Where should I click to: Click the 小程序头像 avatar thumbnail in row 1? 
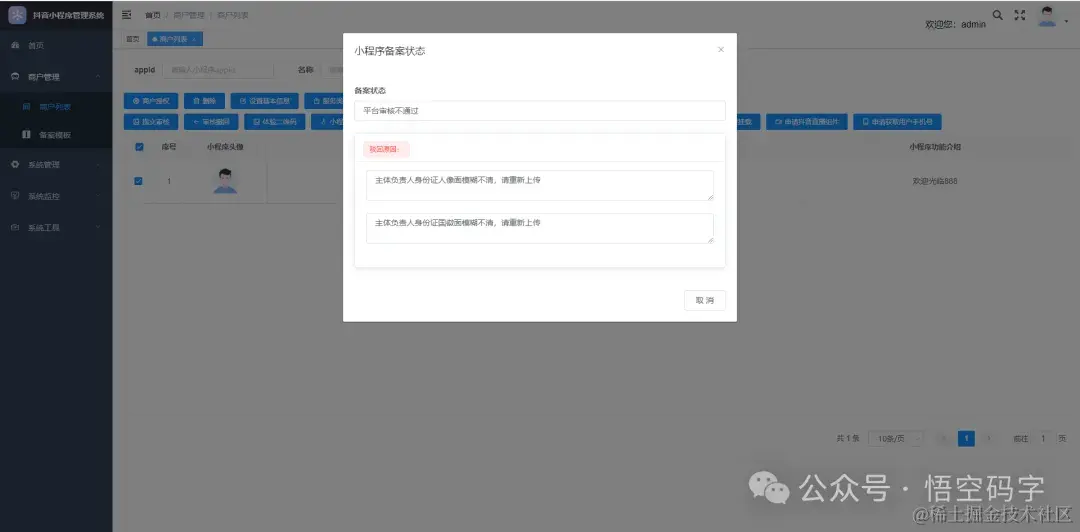pyautogui.click(x=225, y=181)
